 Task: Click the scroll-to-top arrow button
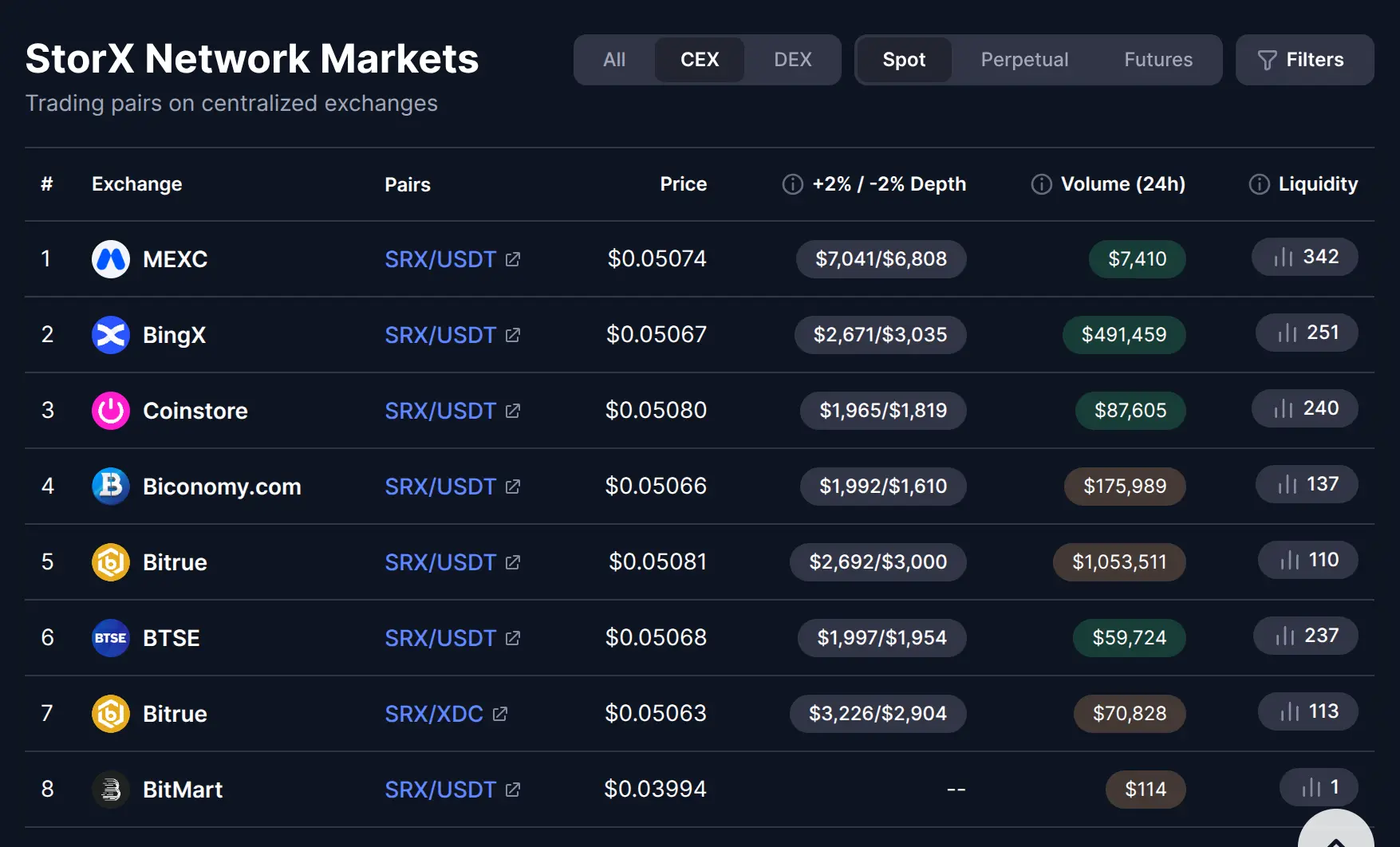click(1335, 829)
